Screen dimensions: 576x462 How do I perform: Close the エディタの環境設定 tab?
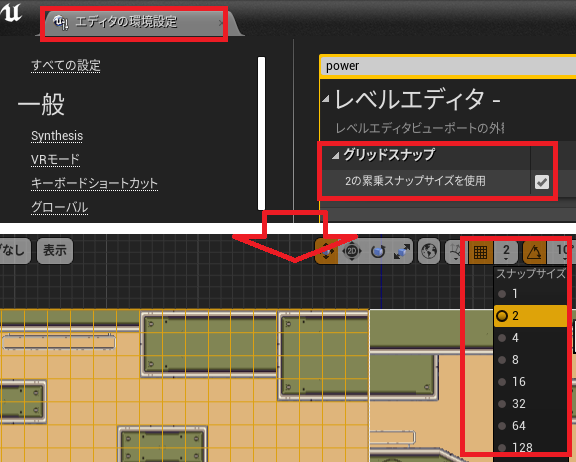tap(220, 23)
